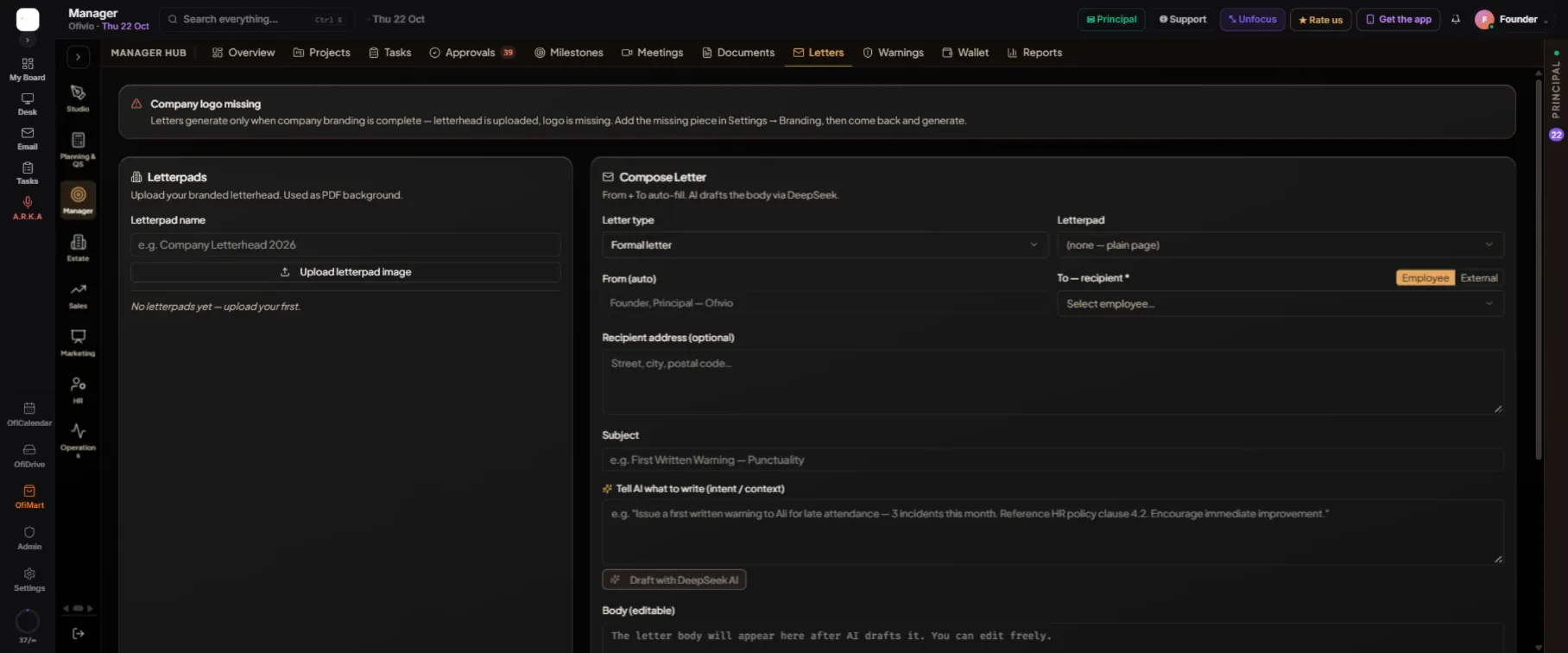Click the Letterpad name input field

[345, 244]
